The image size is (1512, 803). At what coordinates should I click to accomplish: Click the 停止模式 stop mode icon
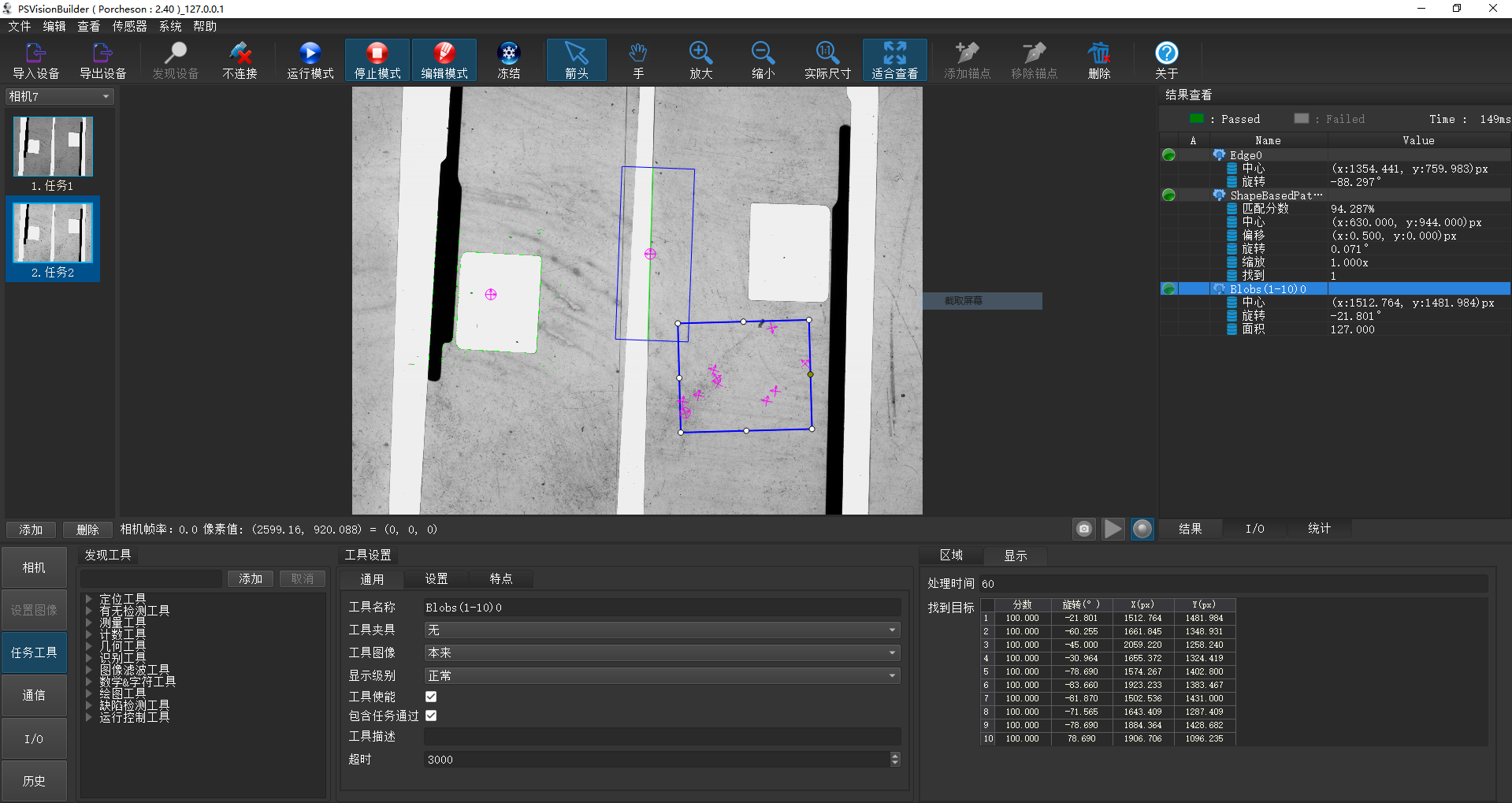377,54
